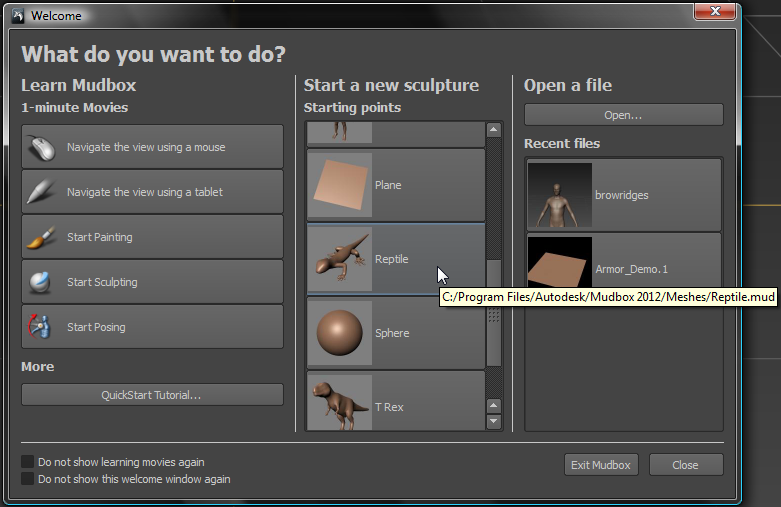Open the Armor_Demo.1 recent file thumbnail
Image resolution: width=781 pixels, height=507 pixels.
(560, 263)
